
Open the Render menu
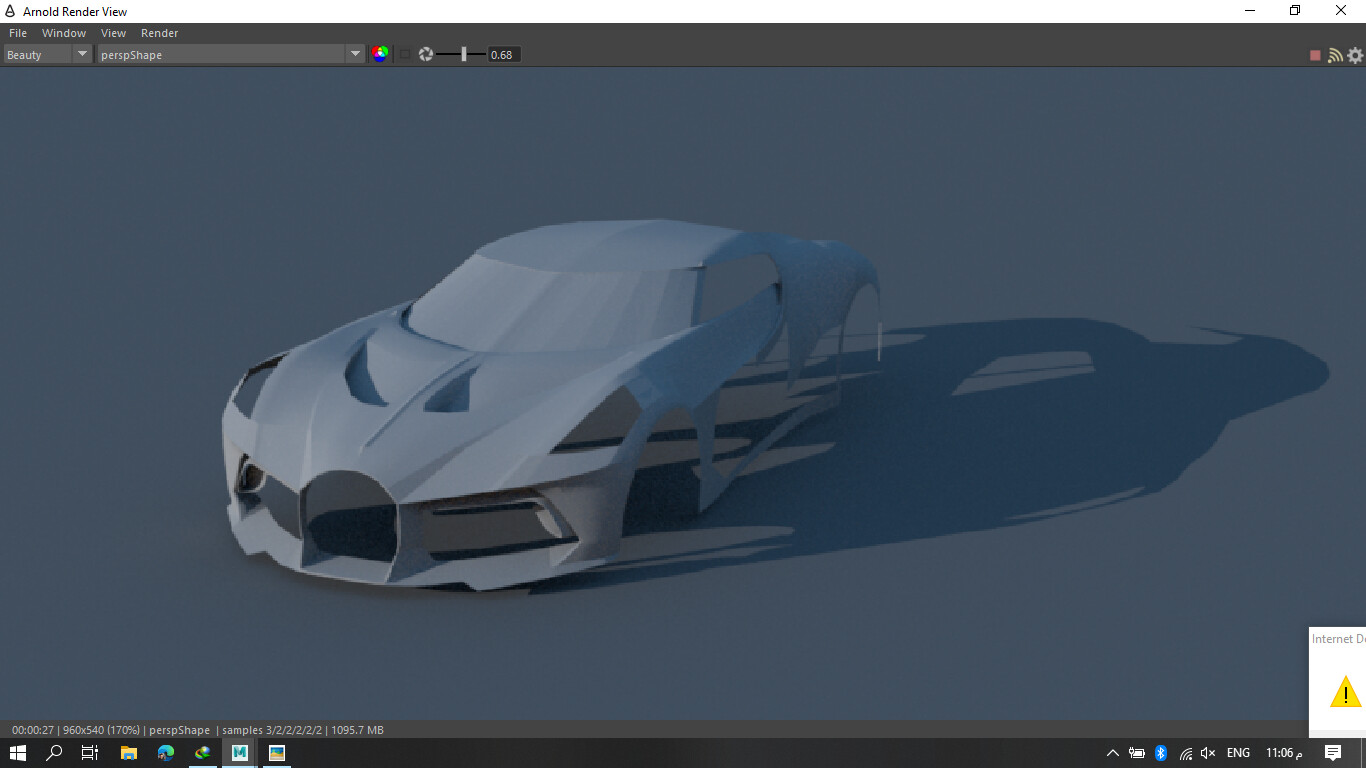pos(159,32)
